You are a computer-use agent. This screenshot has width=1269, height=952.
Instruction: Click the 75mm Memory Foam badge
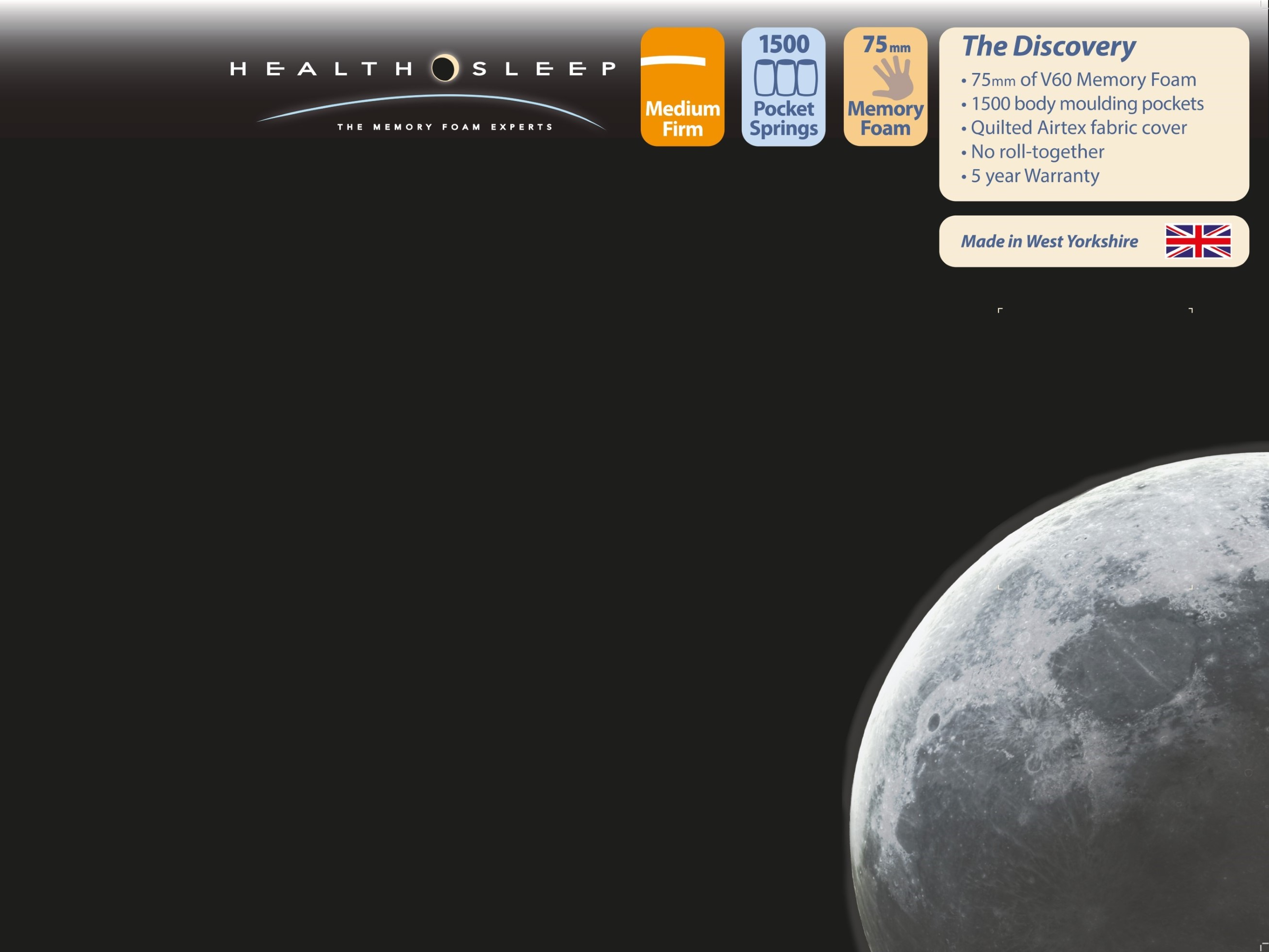pyautogui.click(x=885, y=87)
